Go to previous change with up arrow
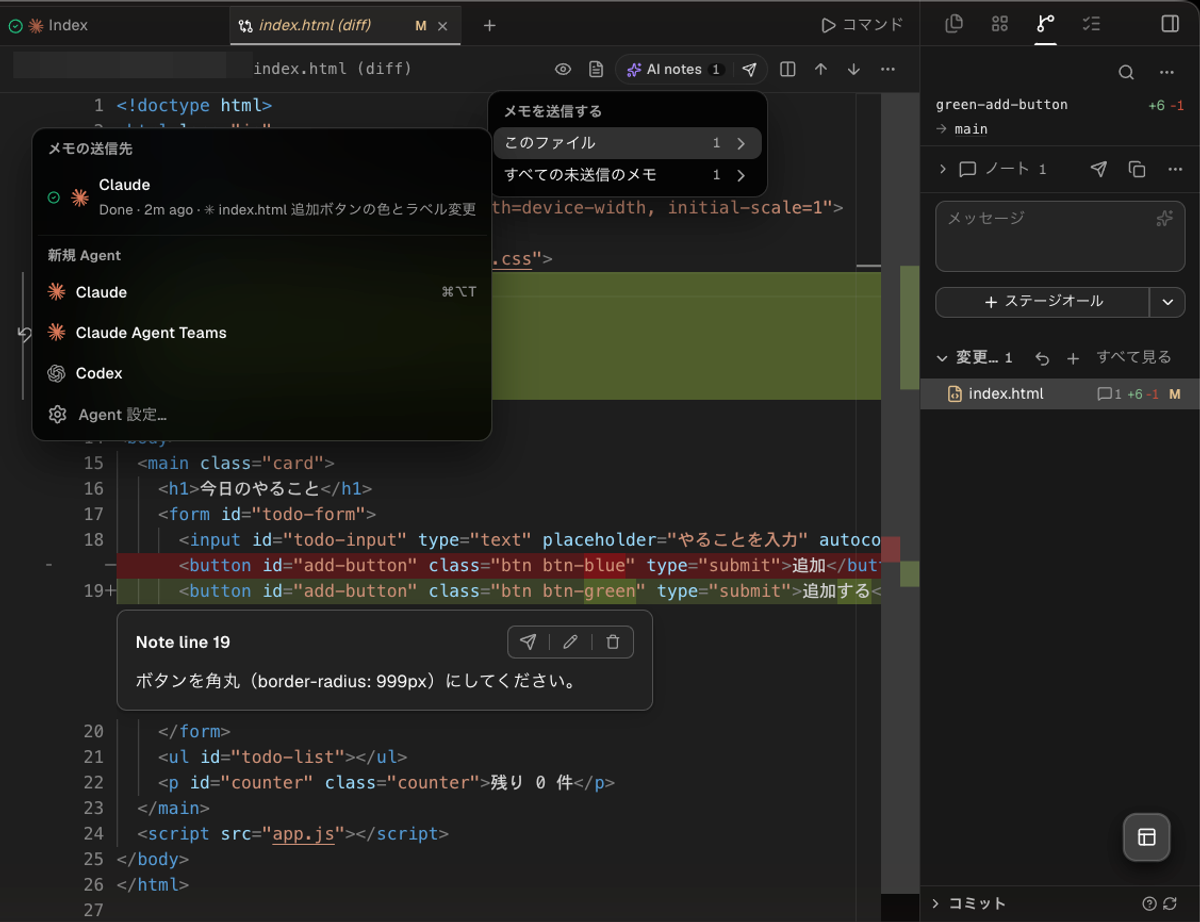Viewport: 1200px width, 922px height. pyautogui.click(x=821, y=69)
